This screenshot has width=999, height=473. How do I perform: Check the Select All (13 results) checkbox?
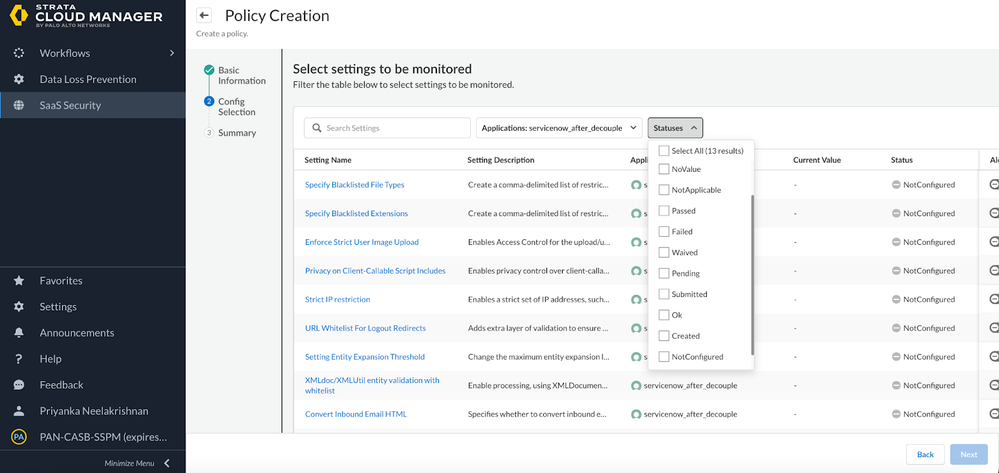[x=664, y=151]
